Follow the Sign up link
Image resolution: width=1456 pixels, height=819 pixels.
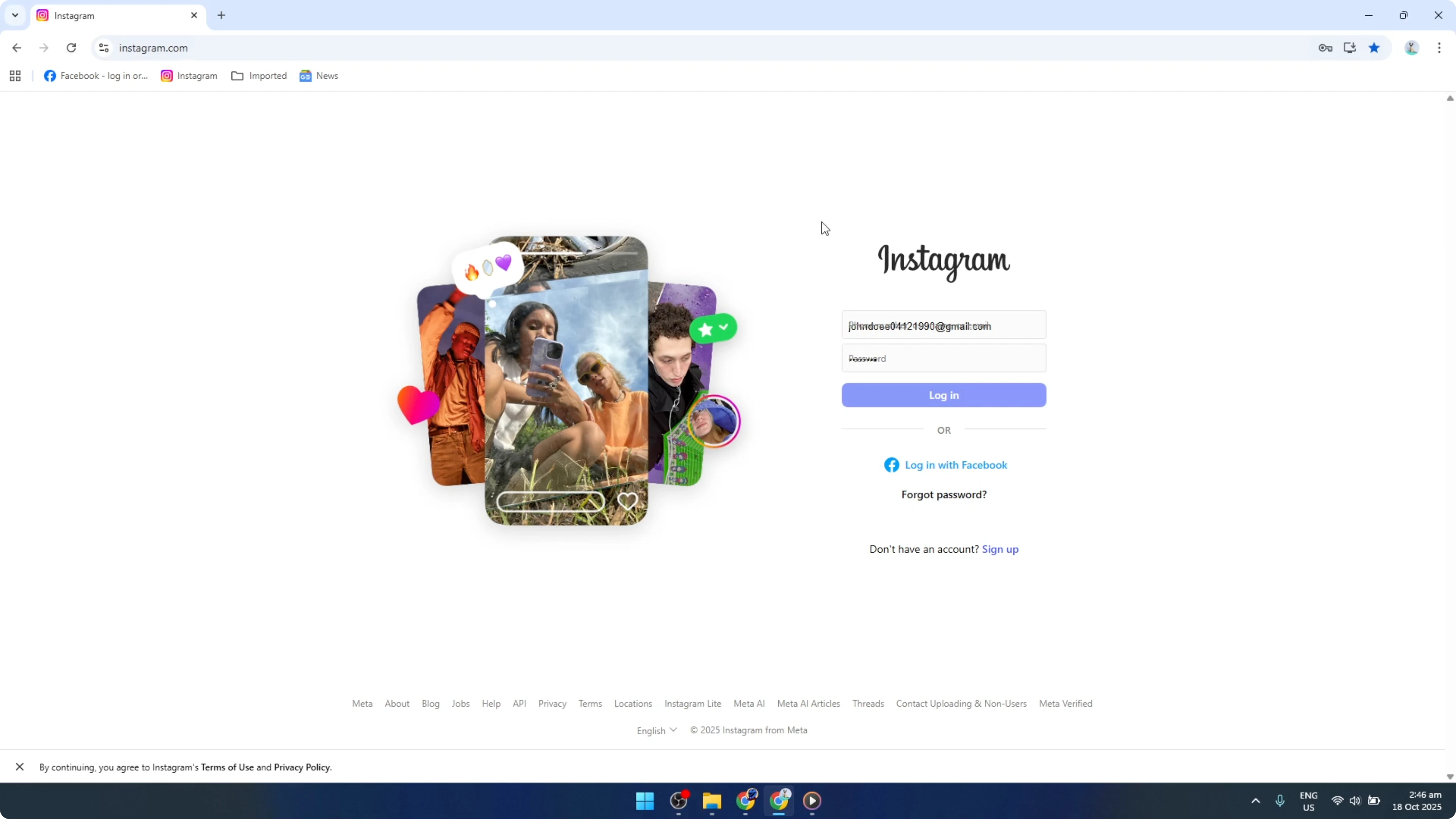1000,549
